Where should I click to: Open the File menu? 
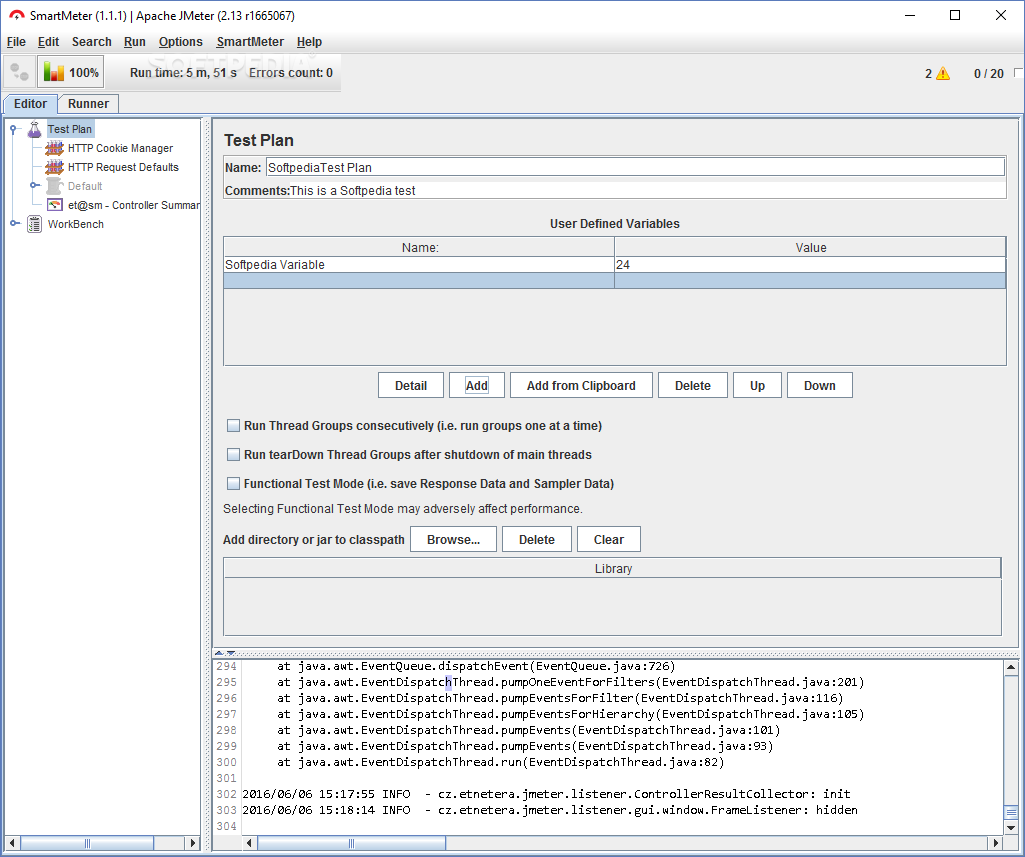coord(16,42)
